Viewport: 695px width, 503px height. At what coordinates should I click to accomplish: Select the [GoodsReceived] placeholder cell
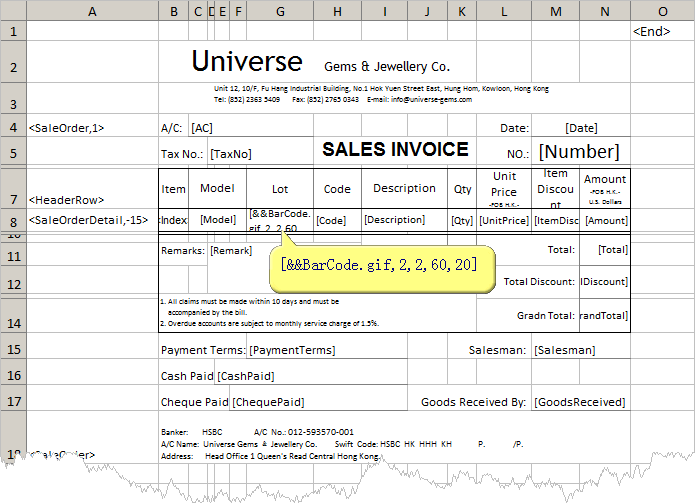pyautogui.click(x=579, y=402)
